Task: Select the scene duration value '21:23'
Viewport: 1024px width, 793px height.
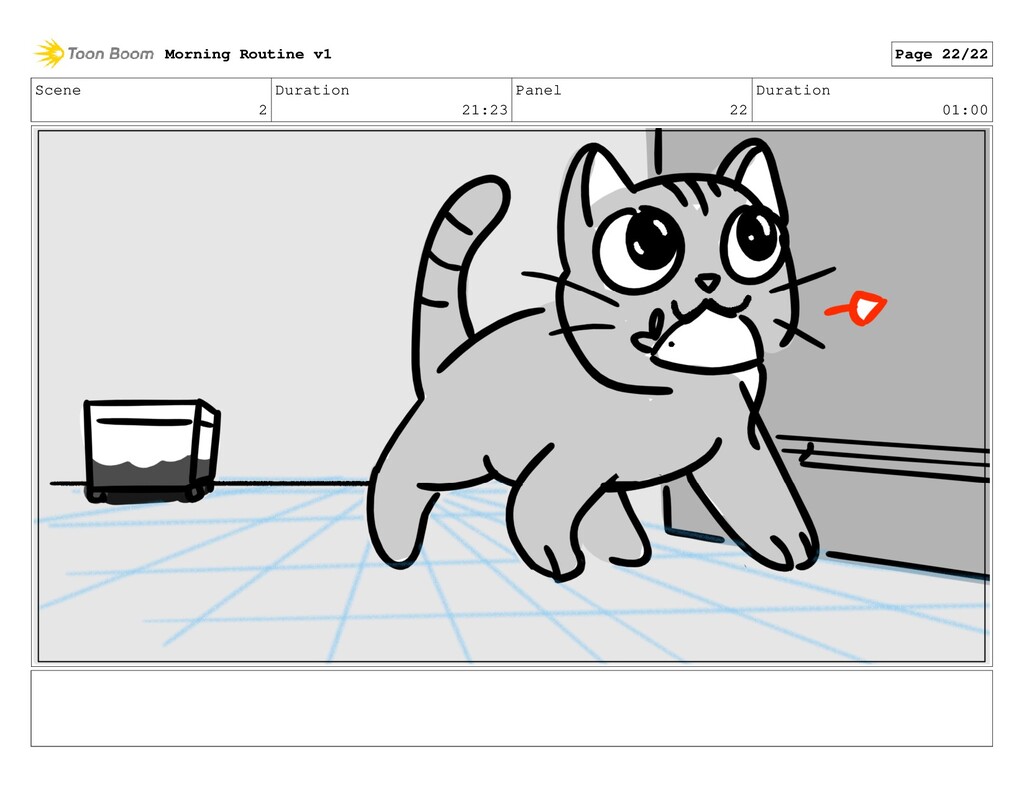Action: pos(485,110)
